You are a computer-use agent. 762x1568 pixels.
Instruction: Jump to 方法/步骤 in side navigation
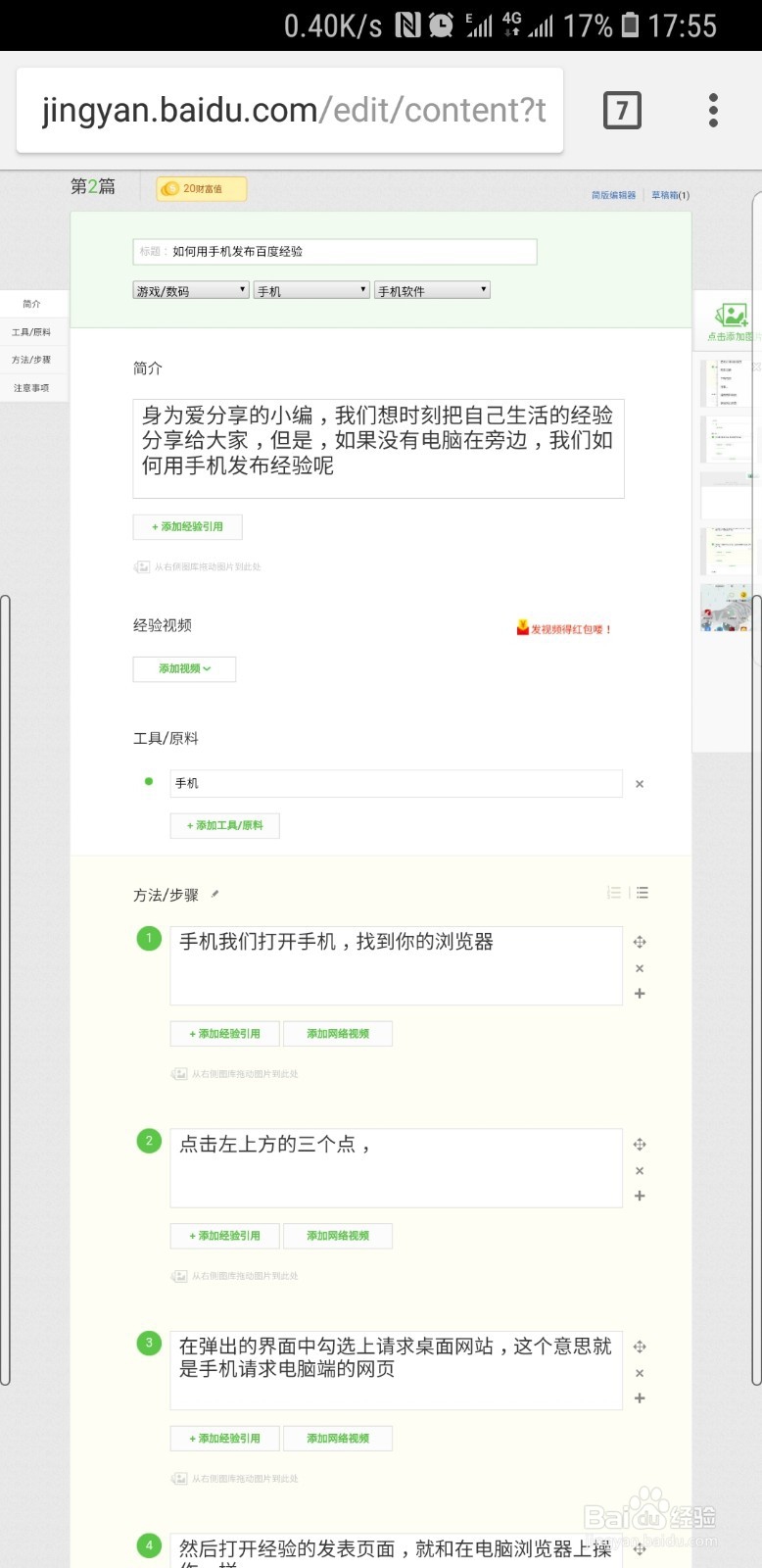(x=32, y=360)
